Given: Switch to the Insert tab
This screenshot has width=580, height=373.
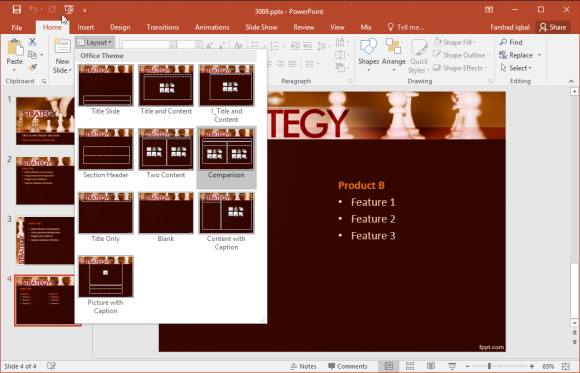Looking at the screenshot, I should pyautogui.click(x=85, y=27).
